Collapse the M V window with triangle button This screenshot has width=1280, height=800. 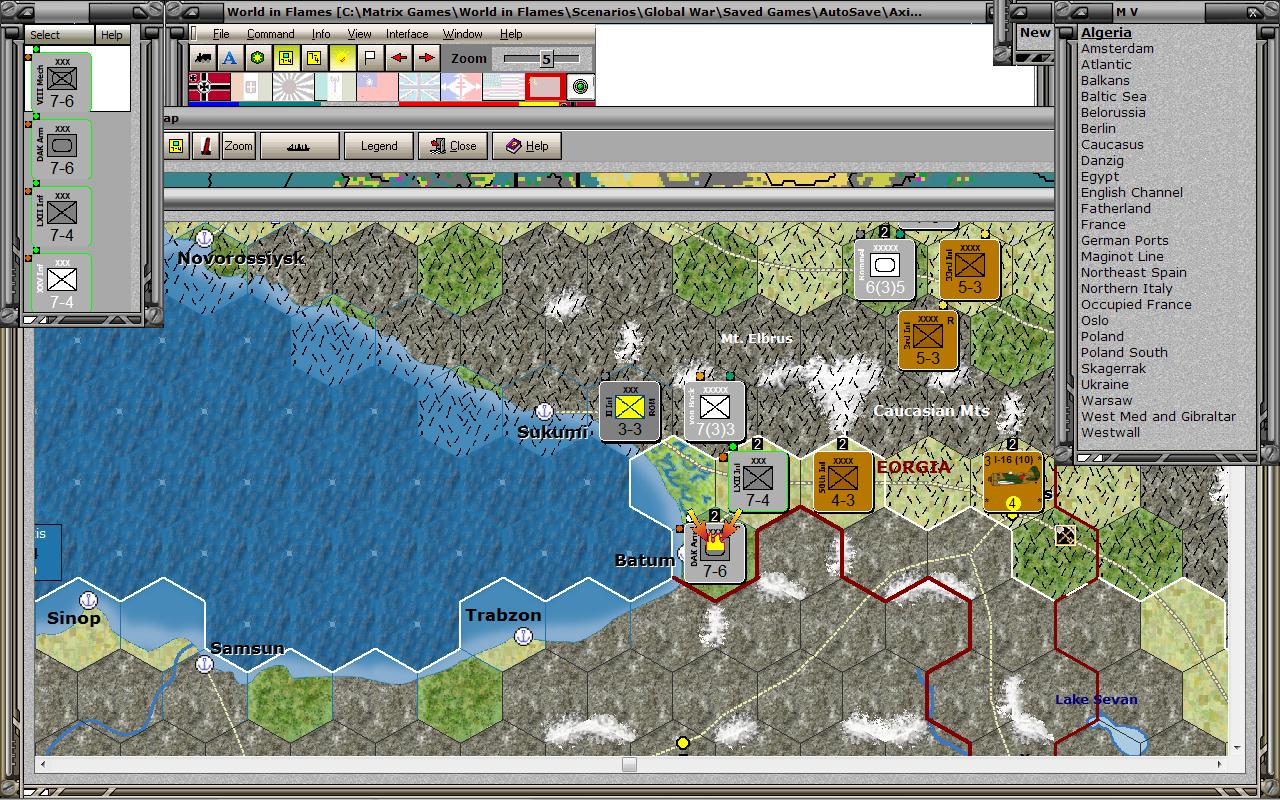click(x=1082, y=12)
